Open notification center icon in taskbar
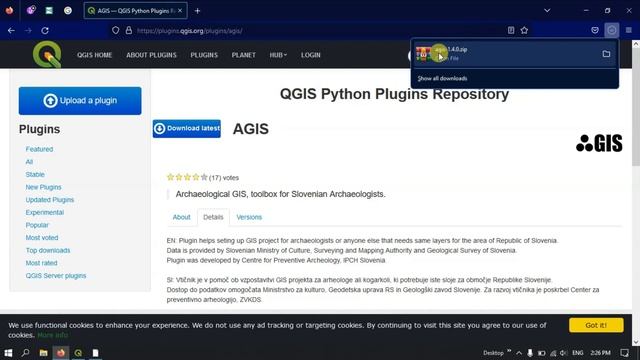The width and height of the screenshot is (640, 360). point(624,353)
